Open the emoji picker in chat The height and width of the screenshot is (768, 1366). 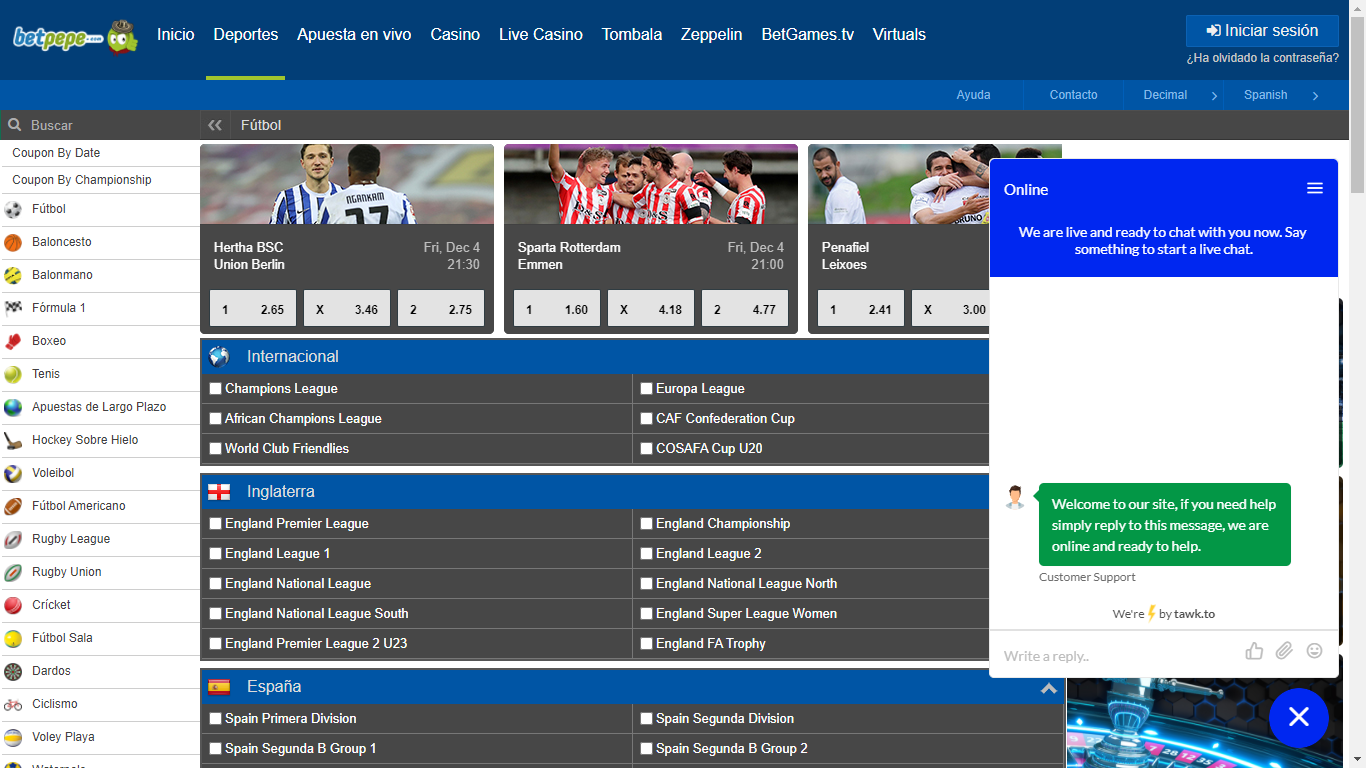click(1314, 651)
